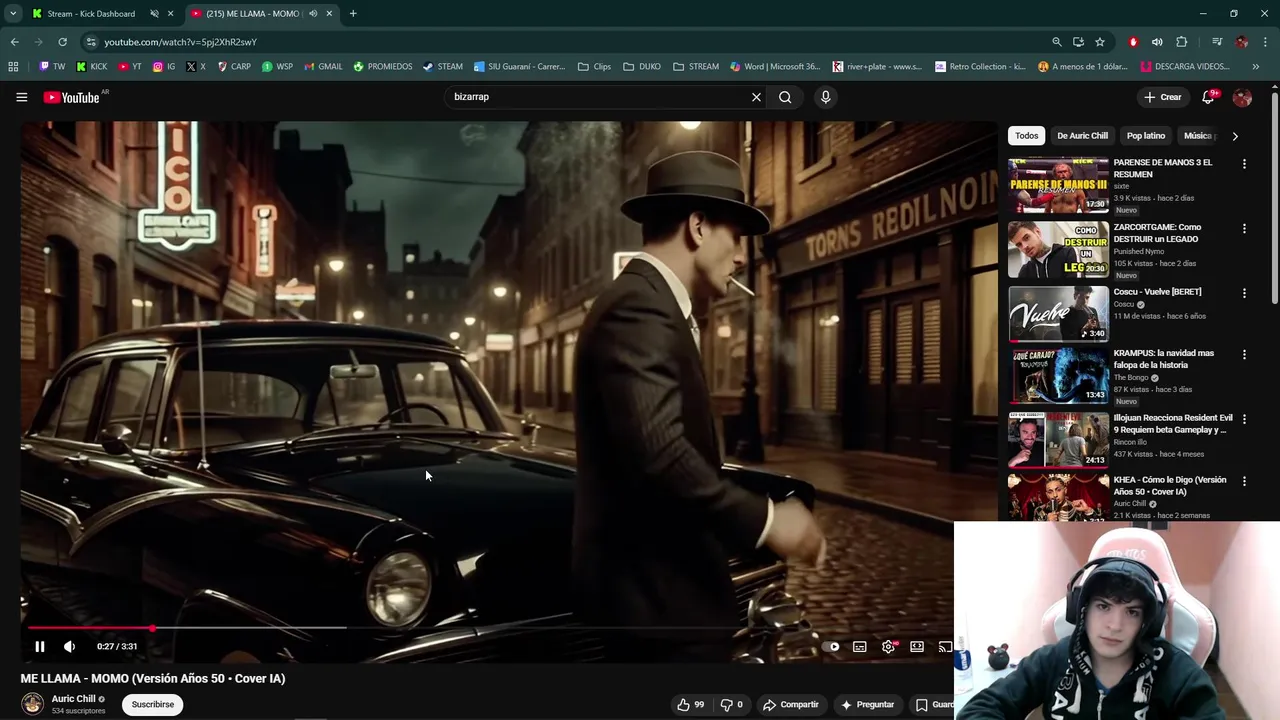Select the Música chip
This screenshot has height=720, width=1280.
click(x=1197, y=135)
